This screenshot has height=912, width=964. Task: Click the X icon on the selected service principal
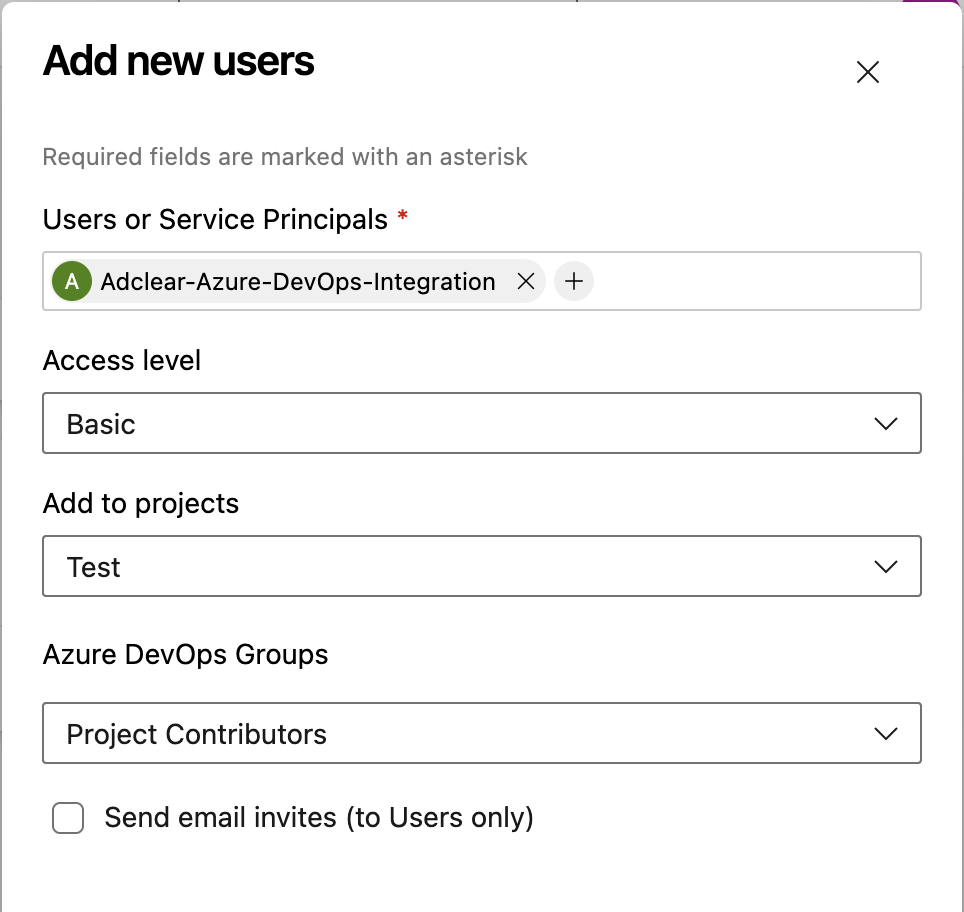tap(526, 281)
